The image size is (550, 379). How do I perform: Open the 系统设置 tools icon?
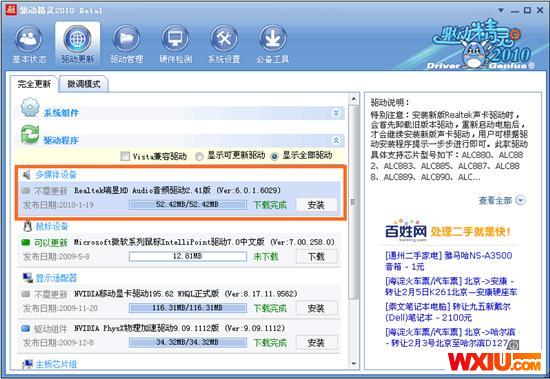[x=224, y=39]
